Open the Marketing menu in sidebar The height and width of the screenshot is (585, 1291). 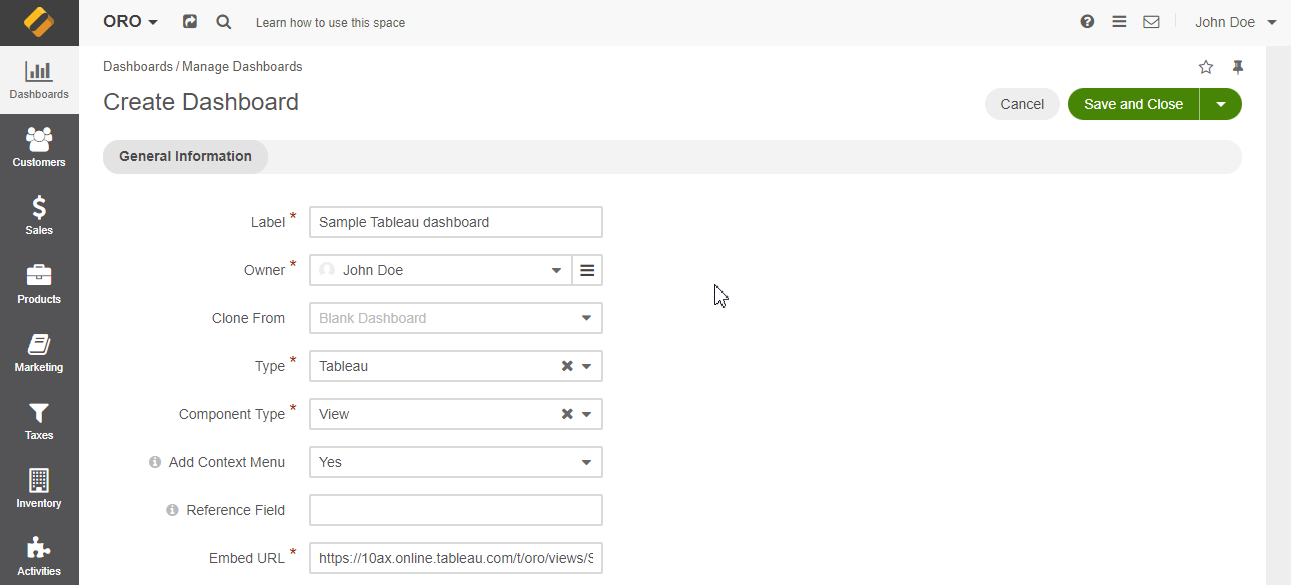pyautogui.click(x=39, y=352)
